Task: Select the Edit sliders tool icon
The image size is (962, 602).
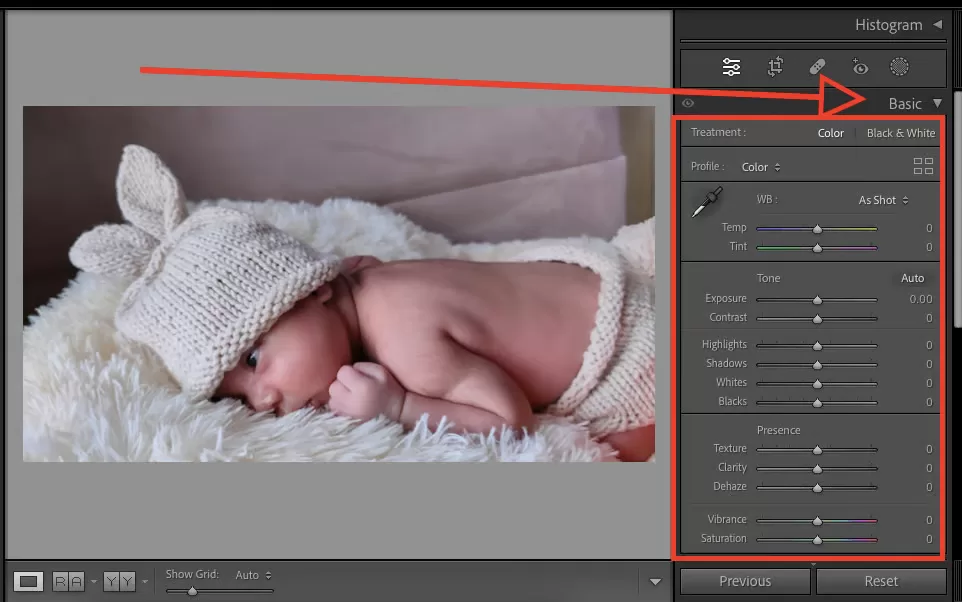Action: [x=731, y=67]
